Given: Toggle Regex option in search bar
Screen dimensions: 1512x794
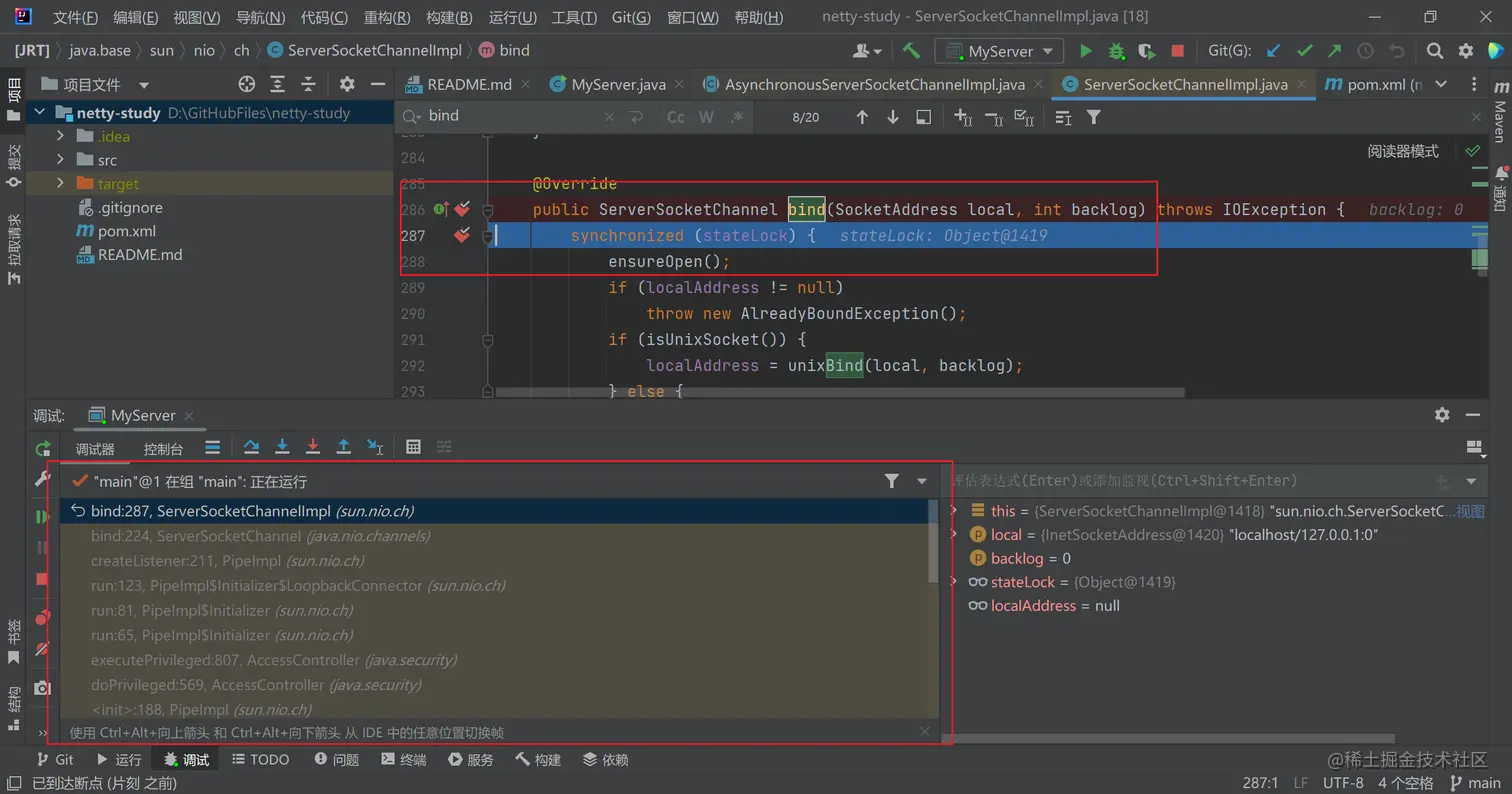Looking at the screenshot, I should (737, 117).
